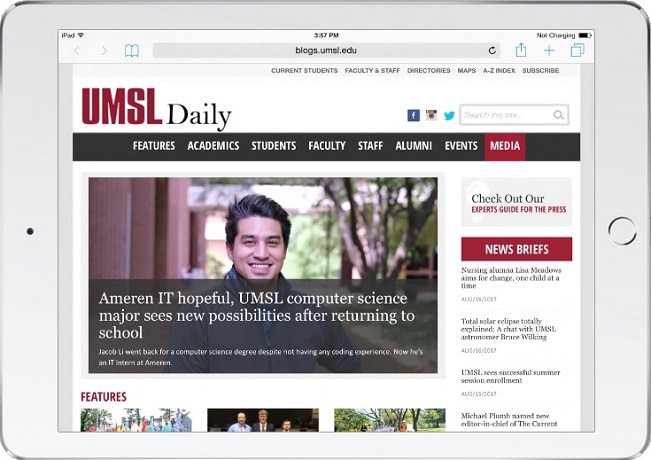The height and width of the screenshot is (460, 651).
Task: Click Current Students link
Action: pos(304,71)
